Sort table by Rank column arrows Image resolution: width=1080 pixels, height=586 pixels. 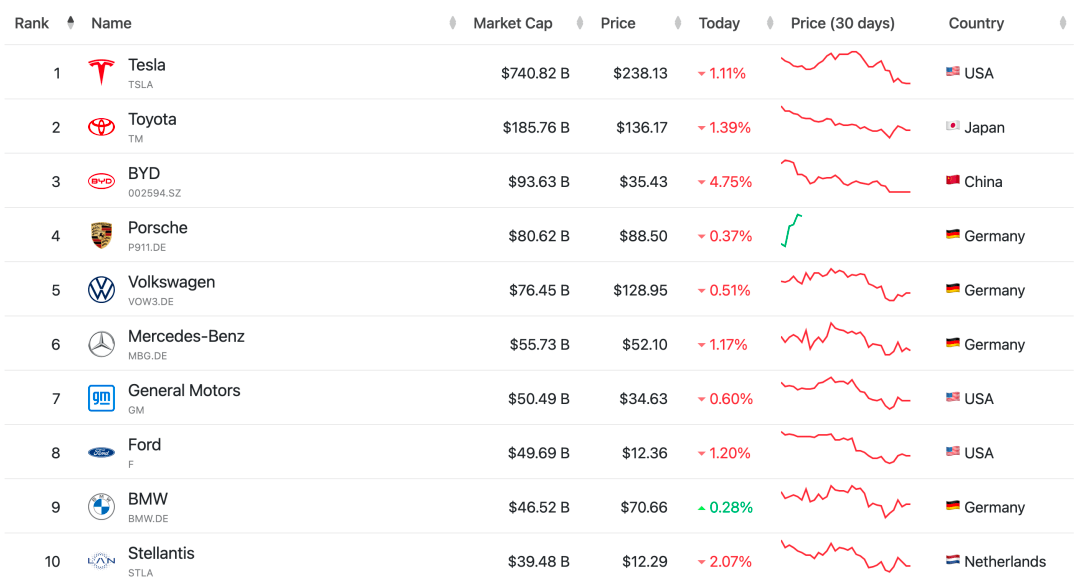coord(70,23)
